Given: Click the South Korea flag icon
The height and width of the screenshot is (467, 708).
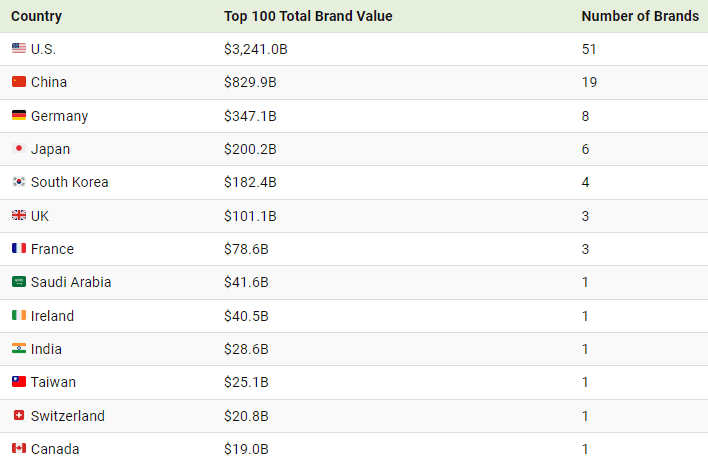Looking at the screenshot, I should [x=19, y=182].
